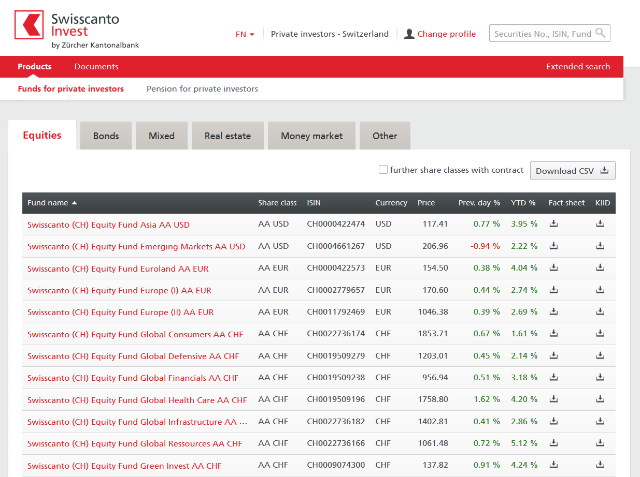Viewport: 640px width, 477px height.
Task: Download KIID for Green Invest AA CHF
Action: (600, 465)
